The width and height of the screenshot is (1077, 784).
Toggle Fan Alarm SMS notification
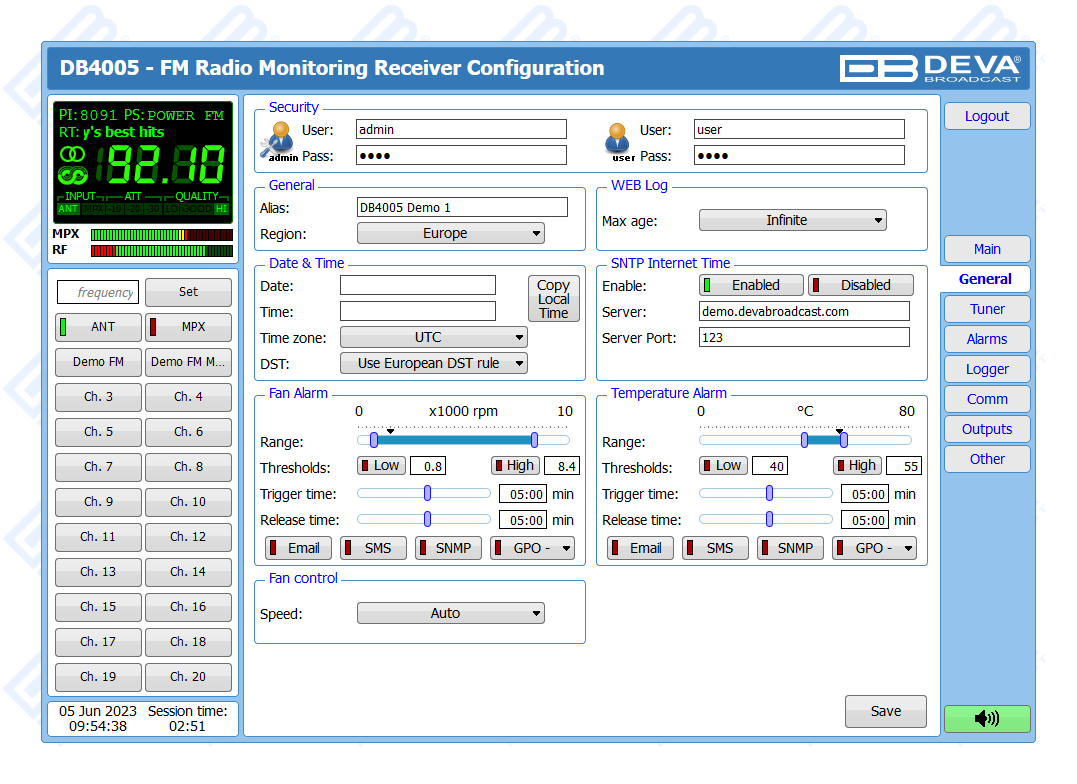pyautogui.click(x=373, y=548)
